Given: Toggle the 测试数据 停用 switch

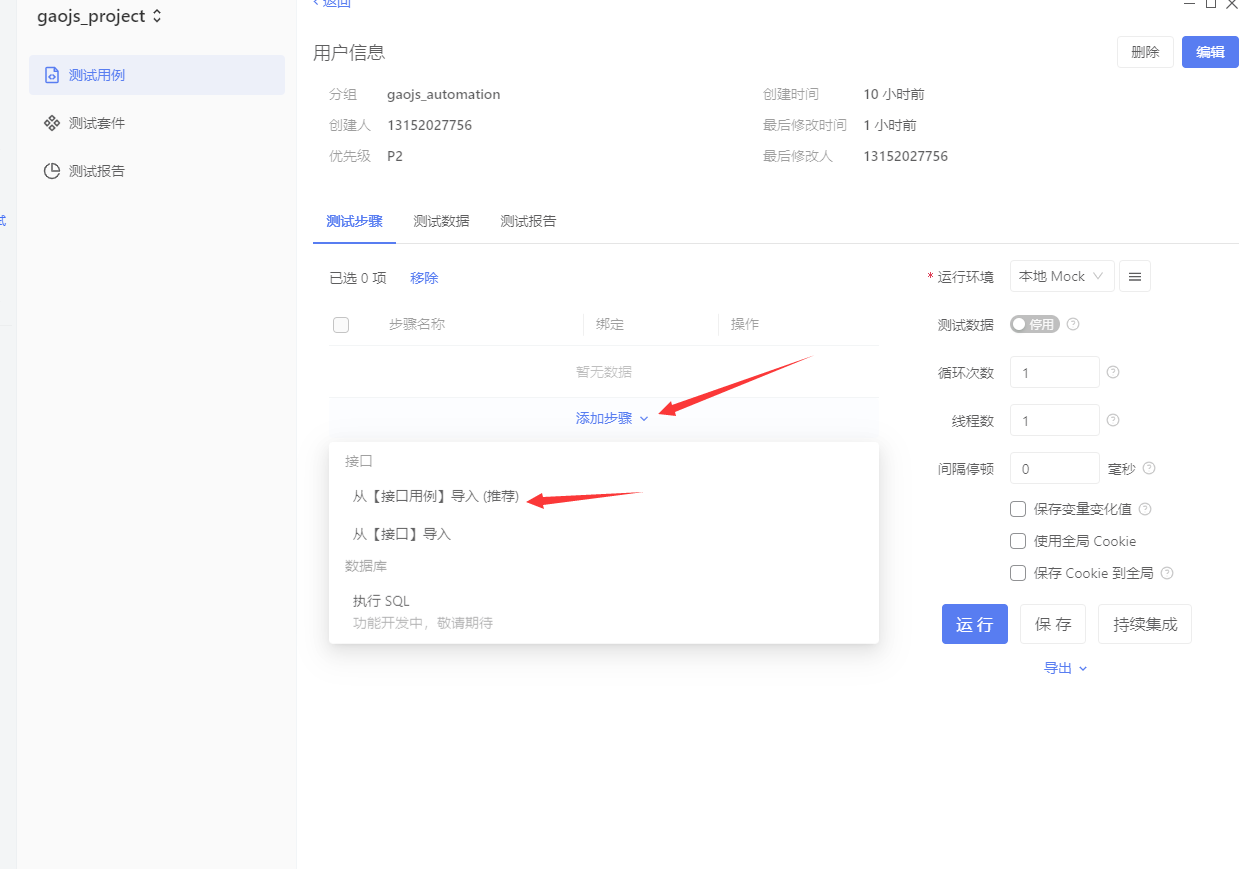Looking at the screenshot, I should 1034,324.
